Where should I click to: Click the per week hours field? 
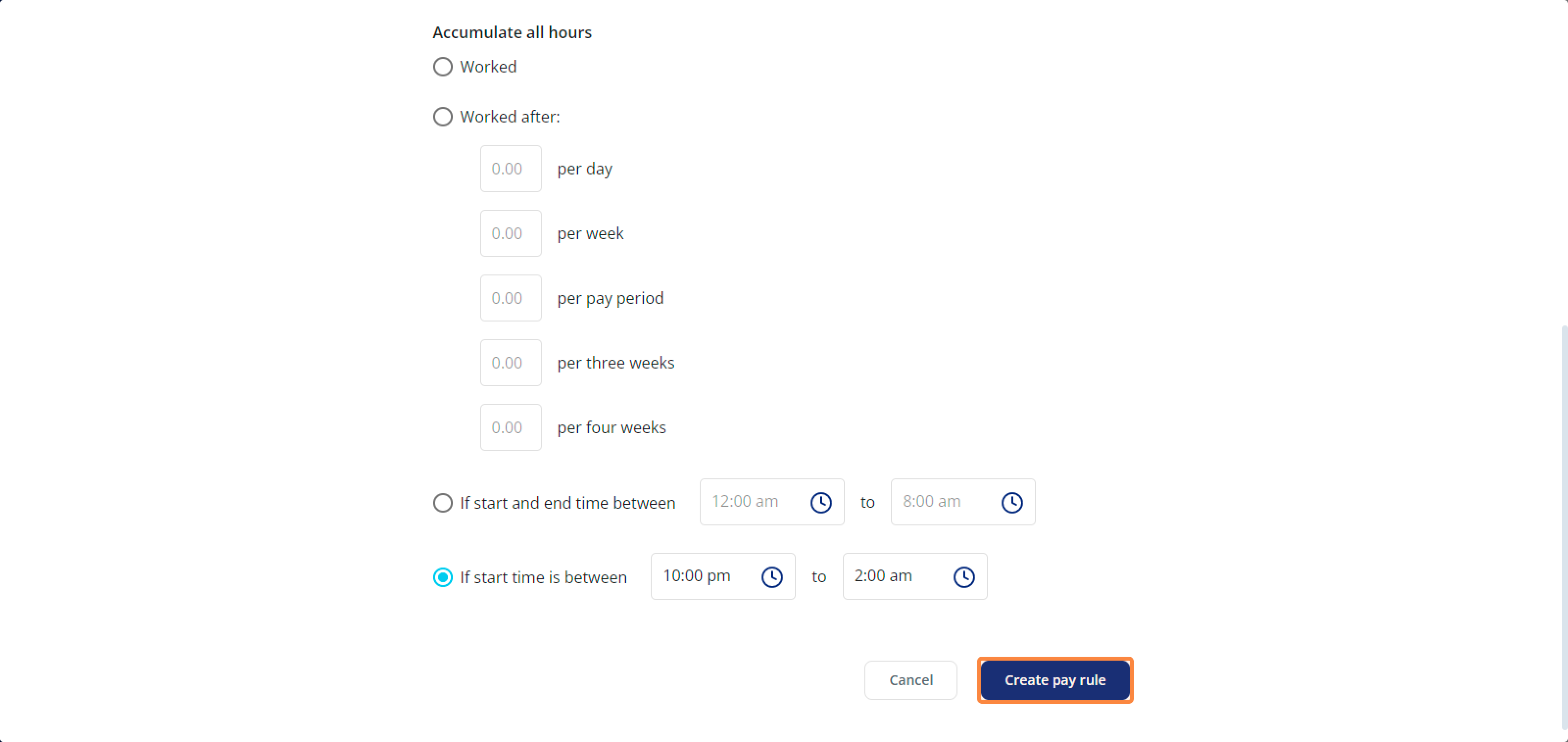(511, 233)
